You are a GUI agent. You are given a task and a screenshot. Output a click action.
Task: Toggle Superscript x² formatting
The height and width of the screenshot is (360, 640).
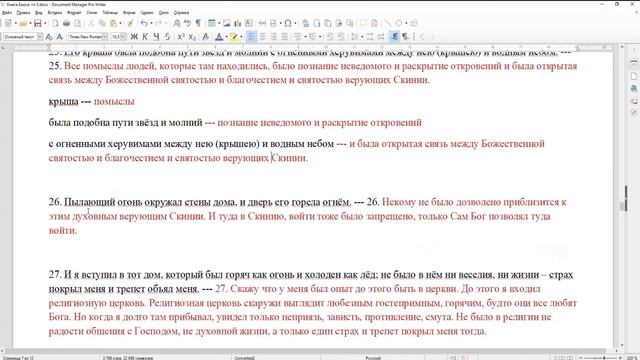pos(181,37)
